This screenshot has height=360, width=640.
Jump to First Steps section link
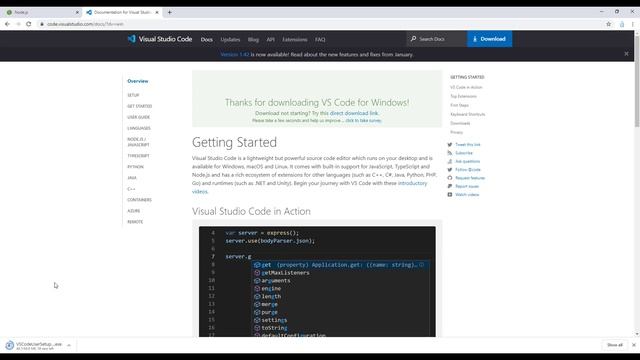tap(460, 105)
